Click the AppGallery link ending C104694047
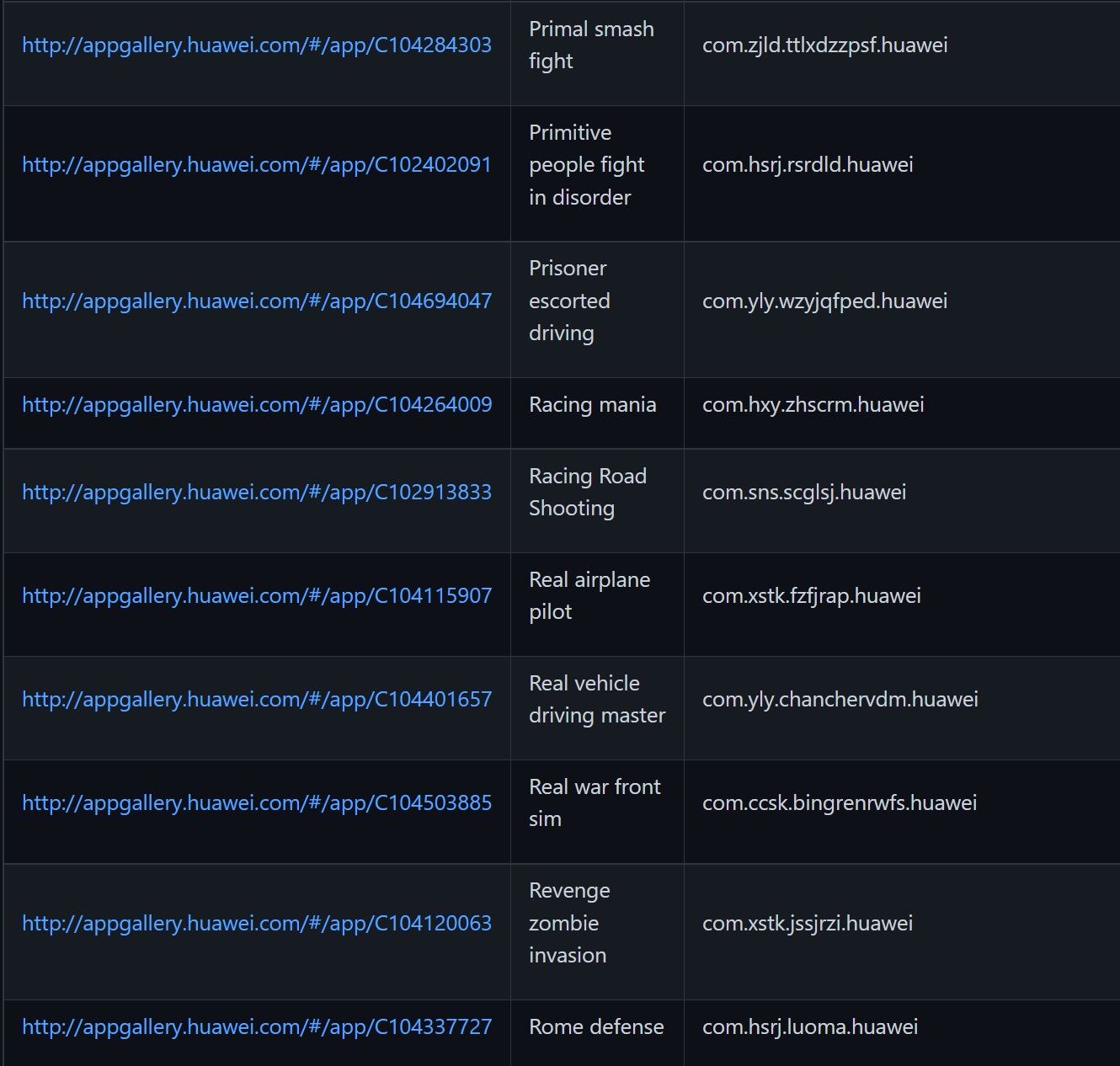Viewport: 1120px width, 1066px height. tap(257, 301)
